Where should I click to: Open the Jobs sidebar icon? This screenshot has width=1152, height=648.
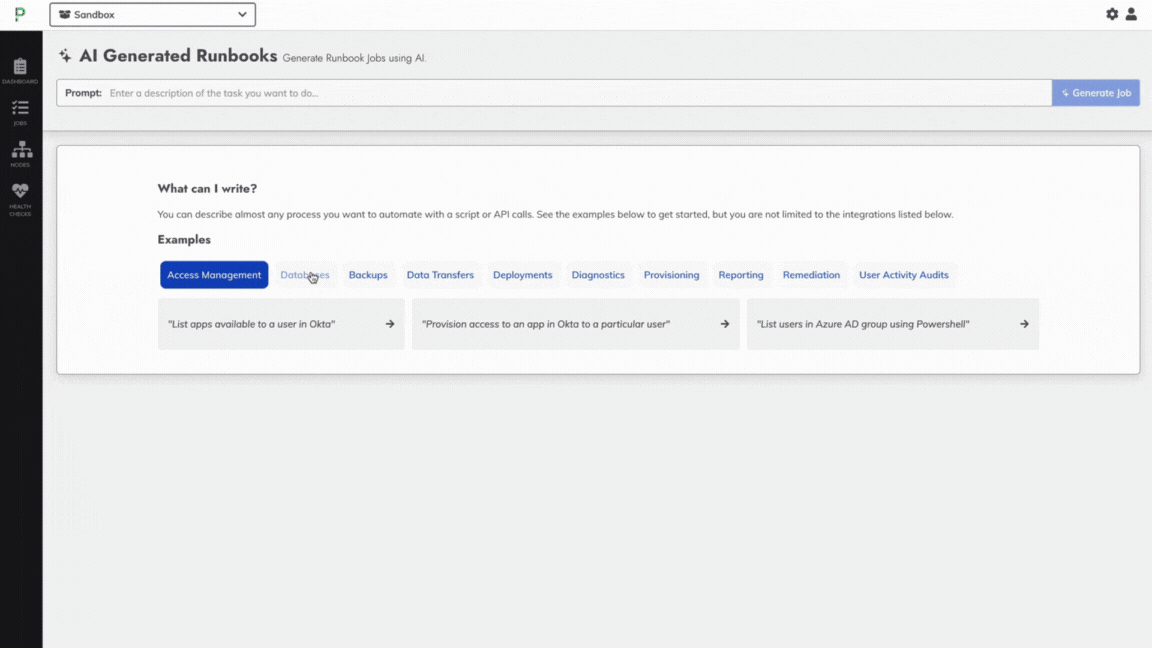20,111
